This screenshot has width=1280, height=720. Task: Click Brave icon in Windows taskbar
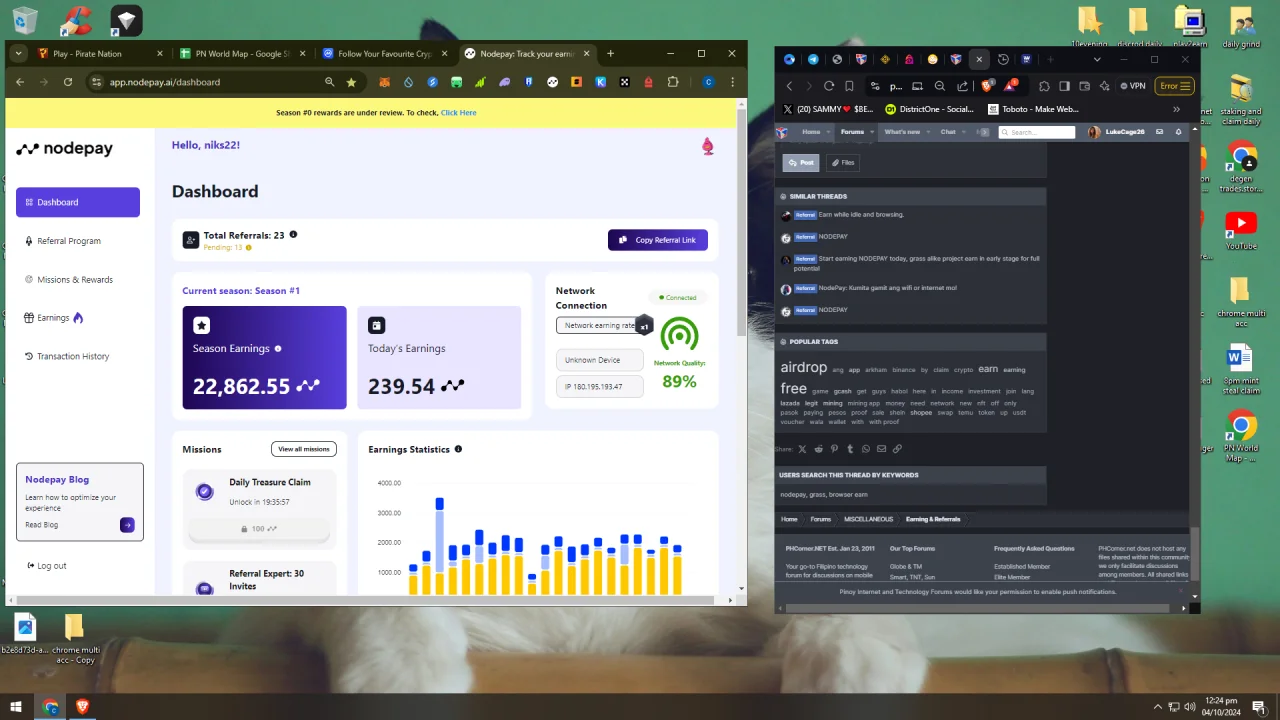click(82, 707)
